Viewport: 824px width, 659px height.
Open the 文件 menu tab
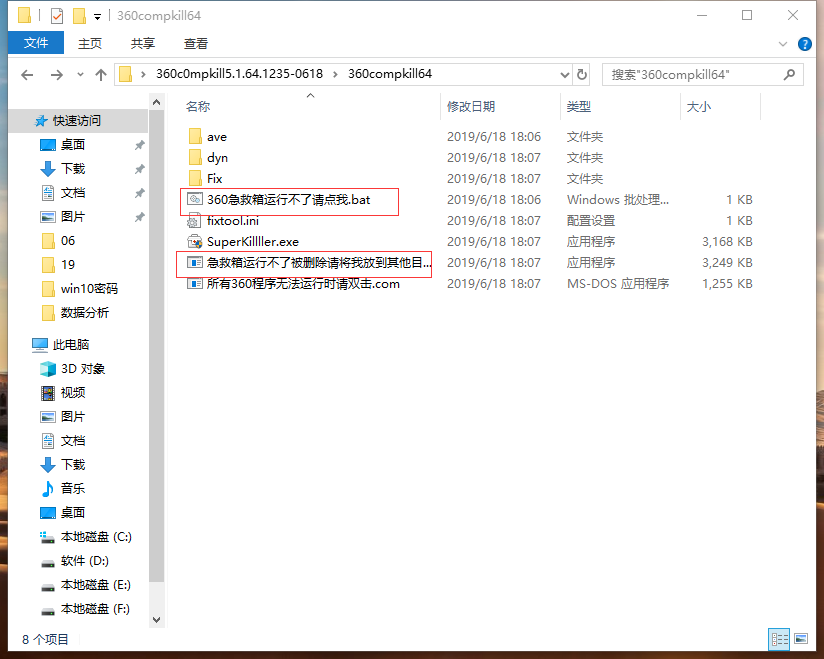click(x=36, y=43)
